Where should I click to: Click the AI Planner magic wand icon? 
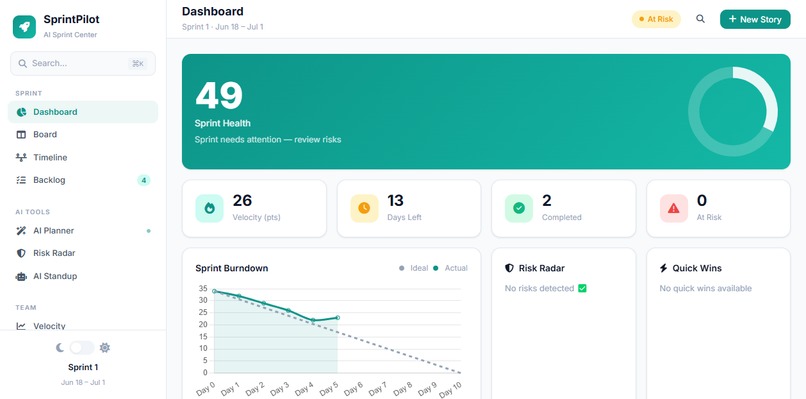pos(21,231)
